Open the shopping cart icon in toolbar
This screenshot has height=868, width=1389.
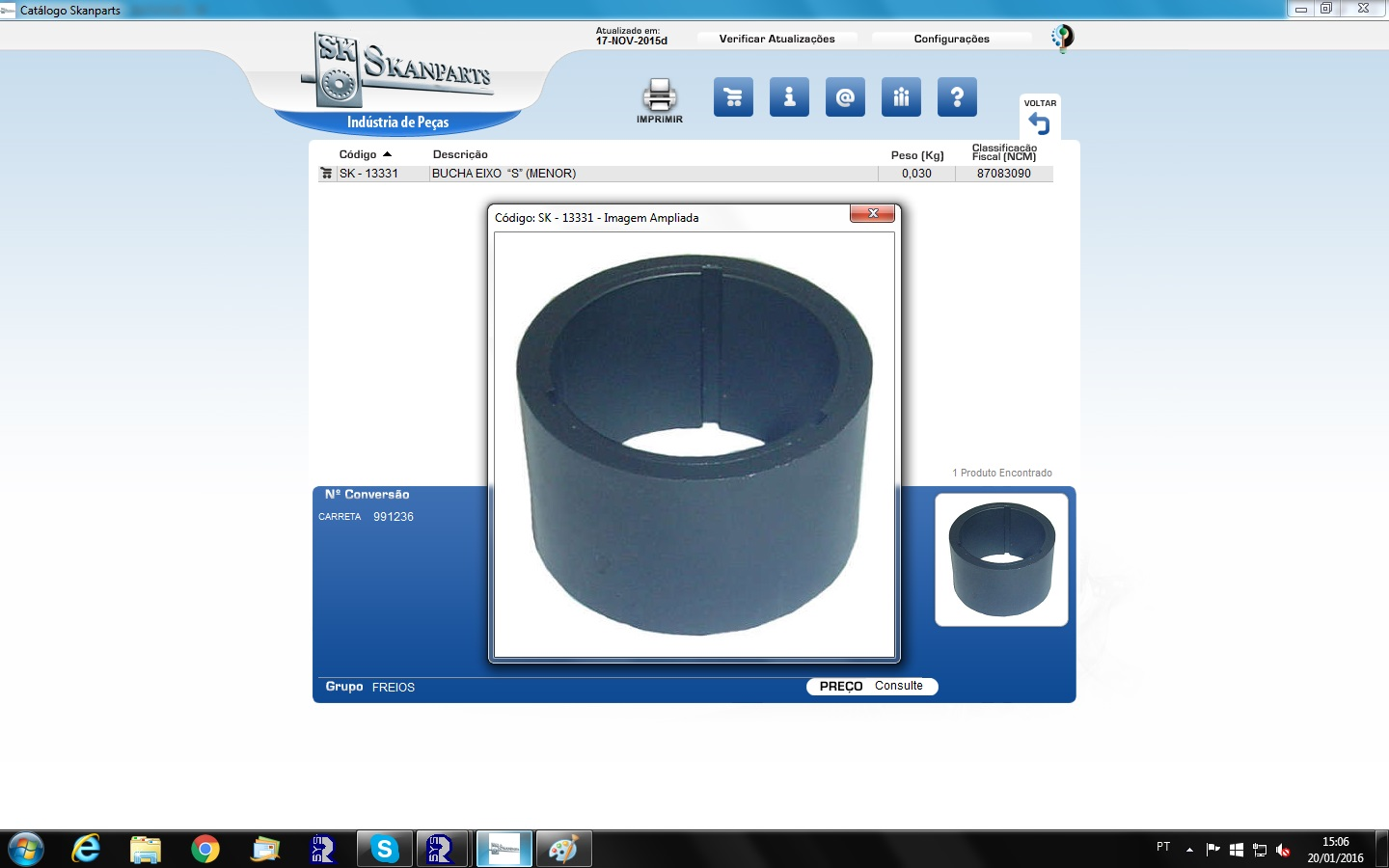tap(733, 97)
